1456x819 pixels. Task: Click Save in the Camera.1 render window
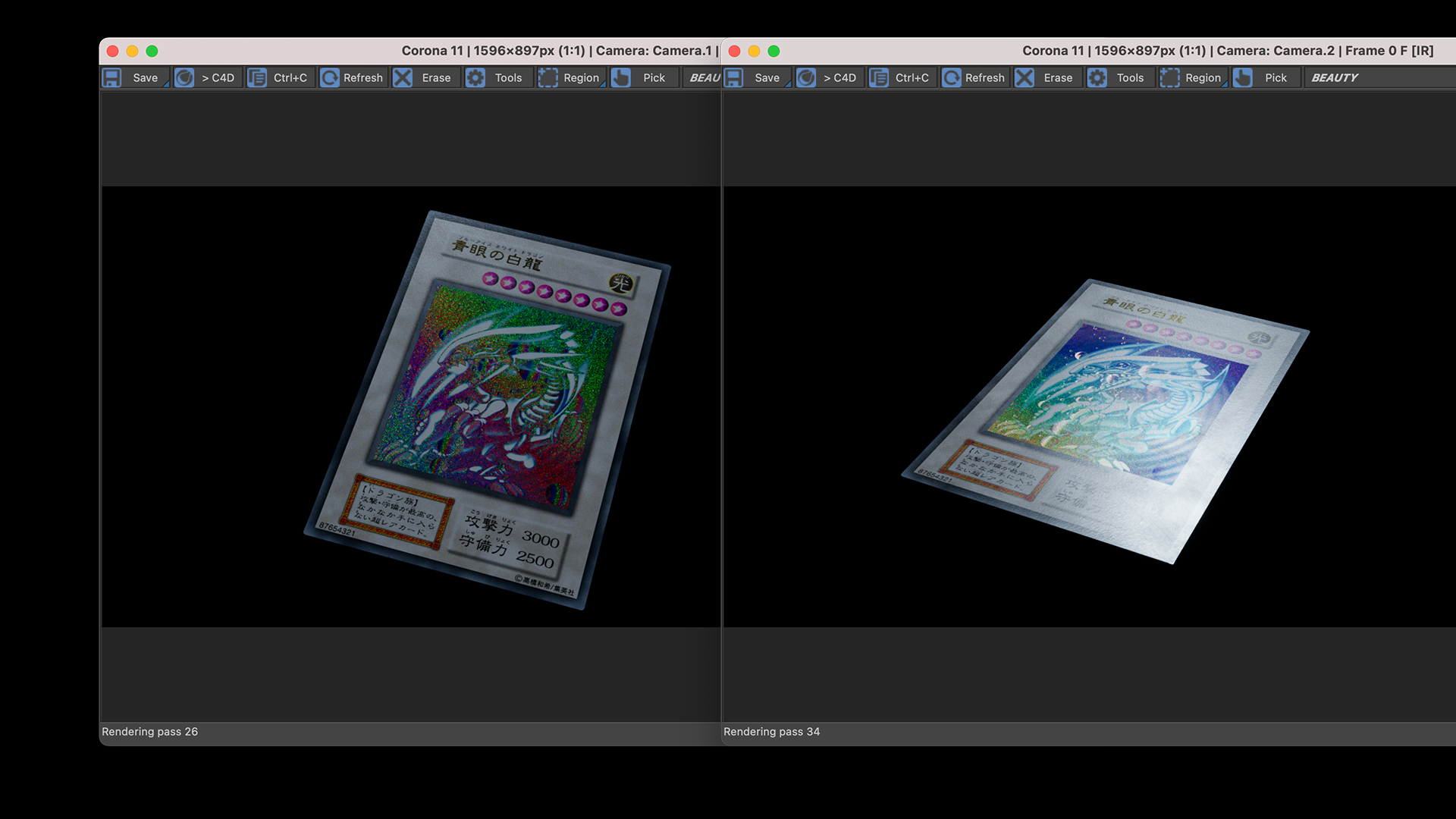coord(135,77)
